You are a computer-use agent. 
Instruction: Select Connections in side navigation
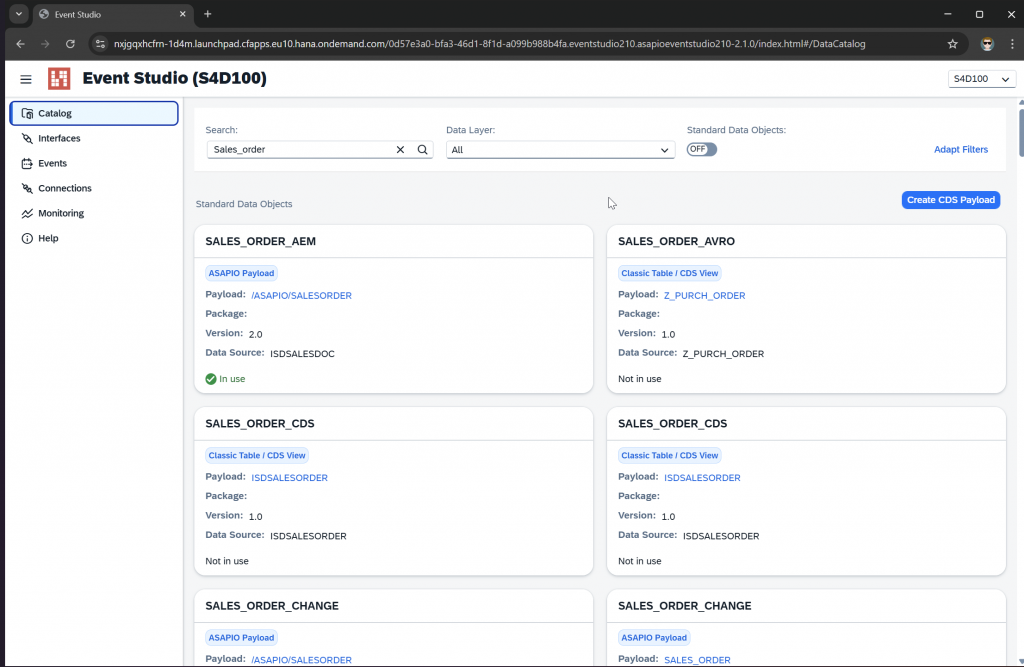64,188
